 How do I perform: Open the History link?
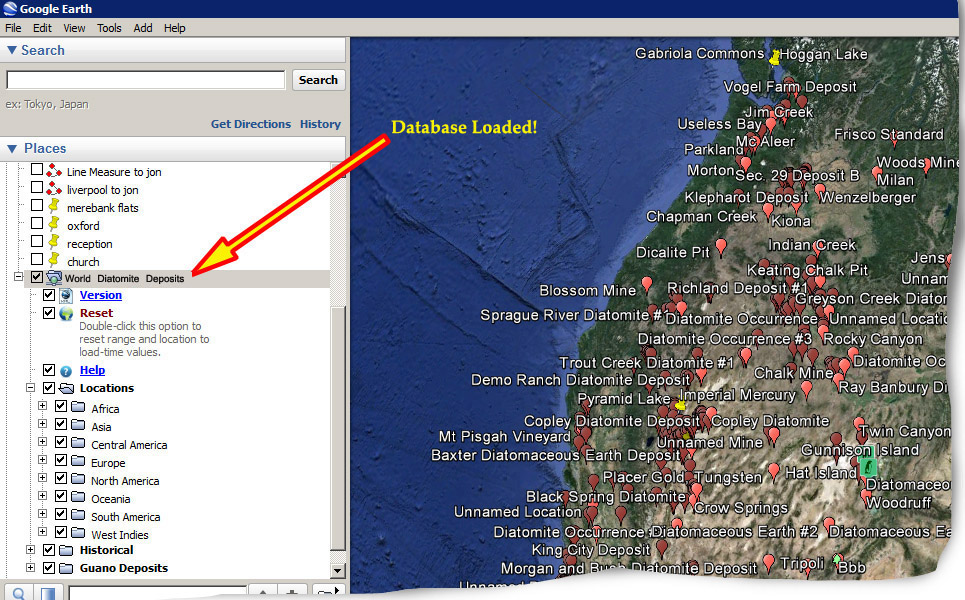point(320,124)
